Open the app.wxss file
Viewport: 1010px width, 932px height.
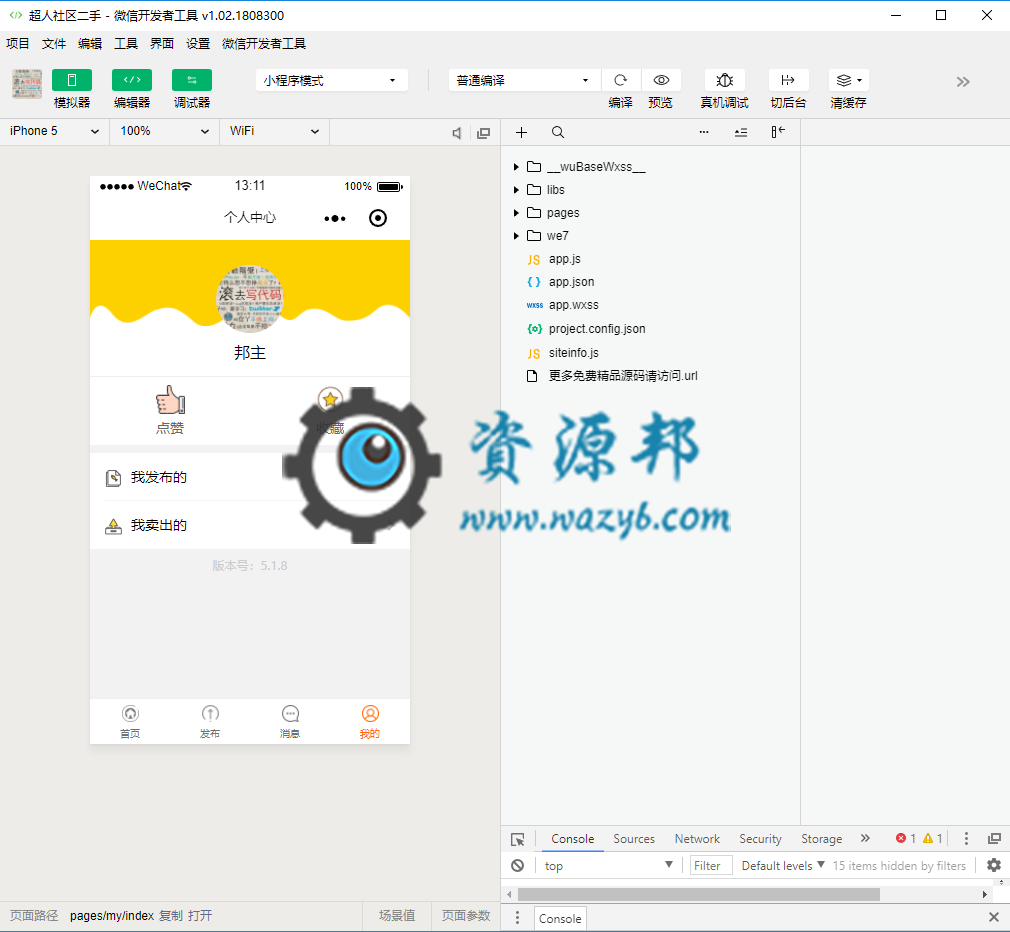(573, 305)
